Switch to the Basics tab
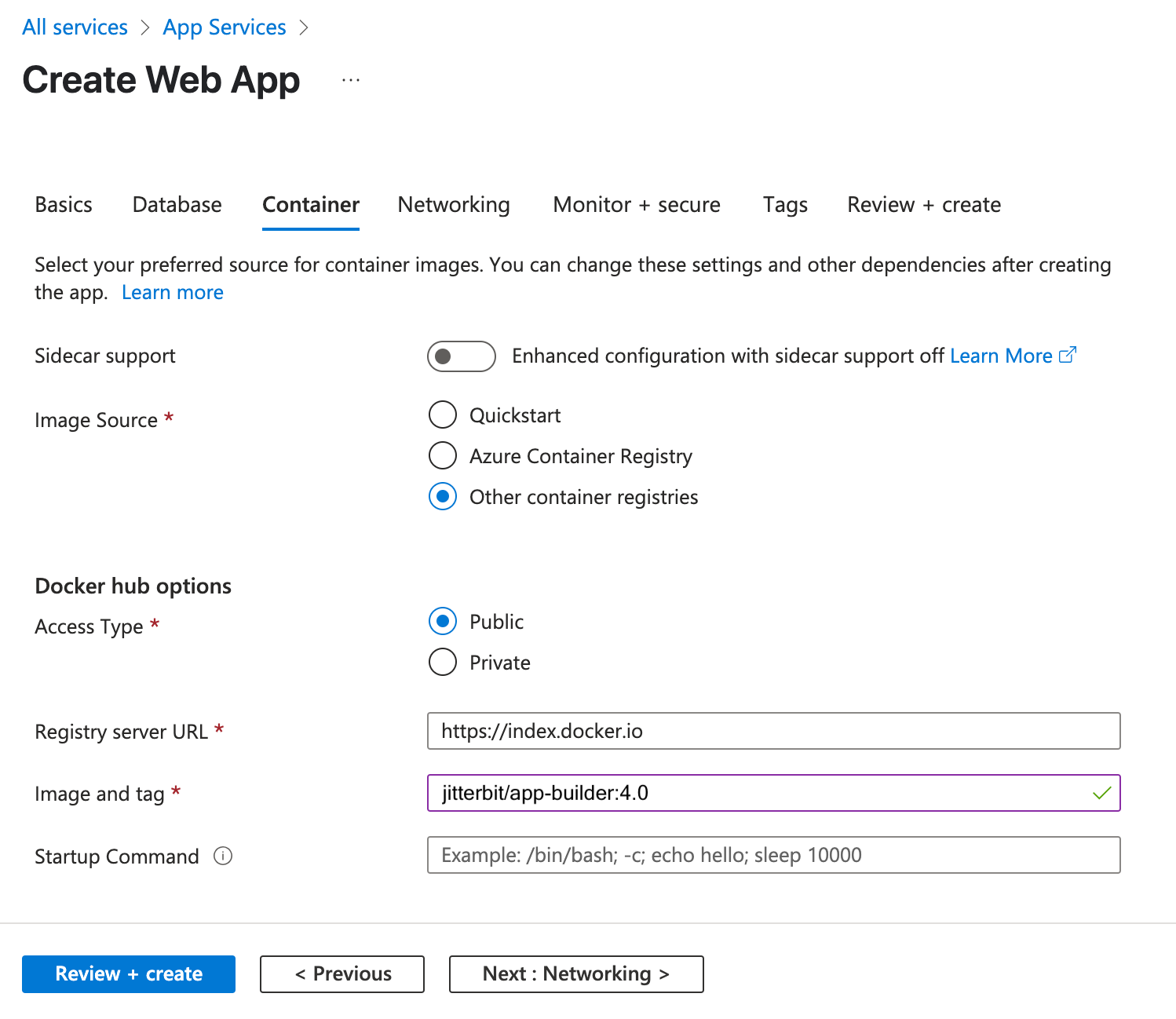This screenshot has width=1176, height=1019. pos(64,205)
